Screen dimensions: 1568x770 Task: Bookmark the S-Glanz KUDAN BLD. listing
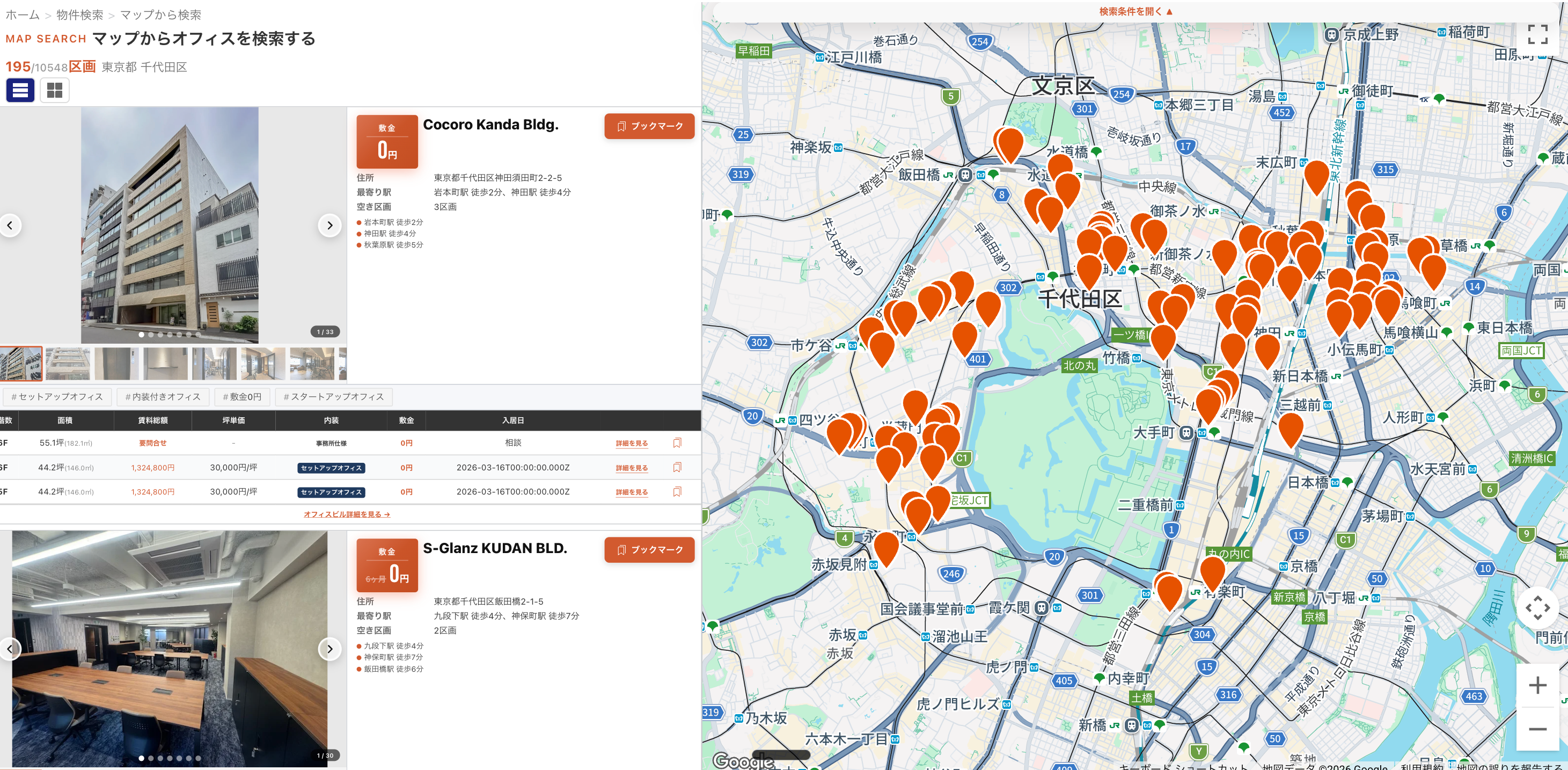[649, 549]
